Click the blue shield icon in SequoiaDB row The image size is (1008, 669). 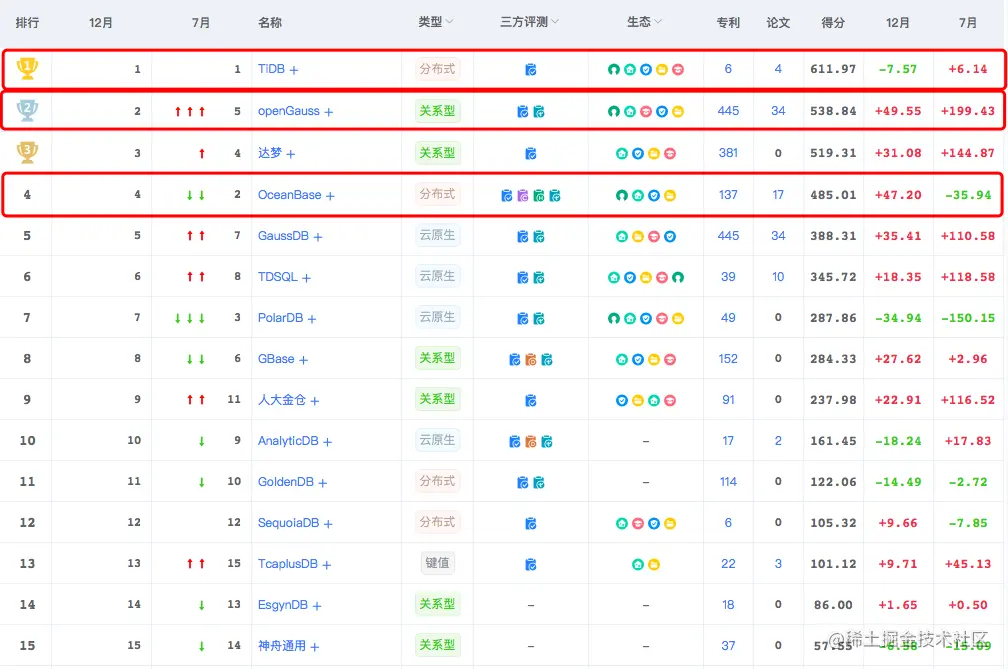[x=654, y=524]
